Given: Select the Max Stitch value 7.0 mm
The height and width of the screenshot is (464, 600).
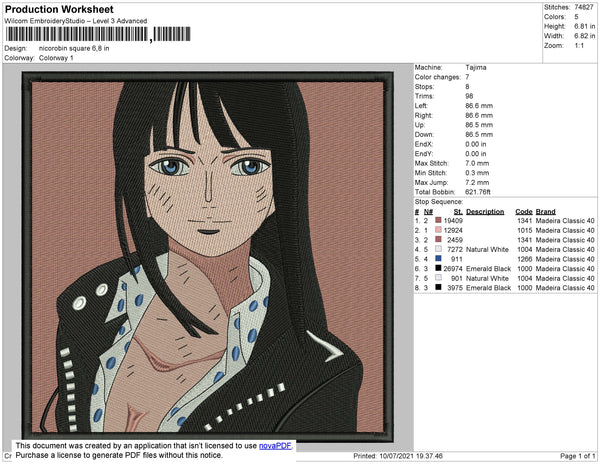Looking at the screenshot, I should (477, 163).
